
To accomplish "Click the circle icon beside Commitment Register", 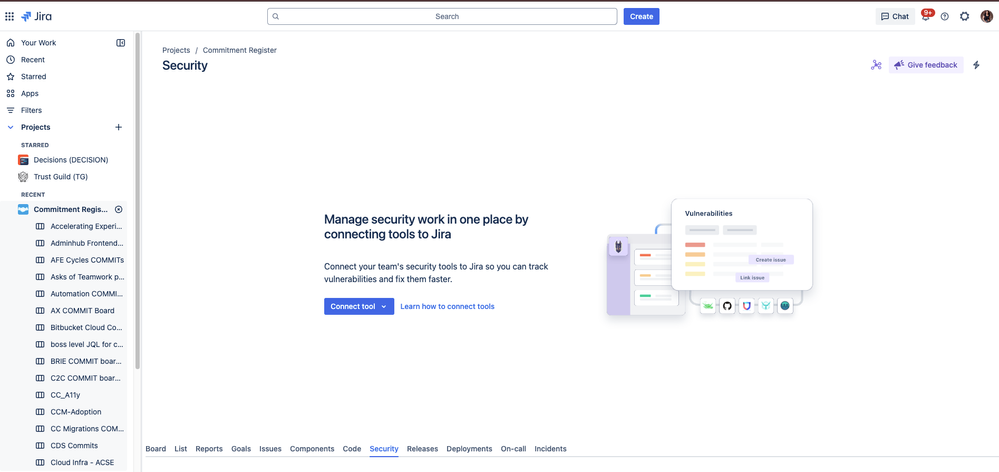I will [119, 210].
